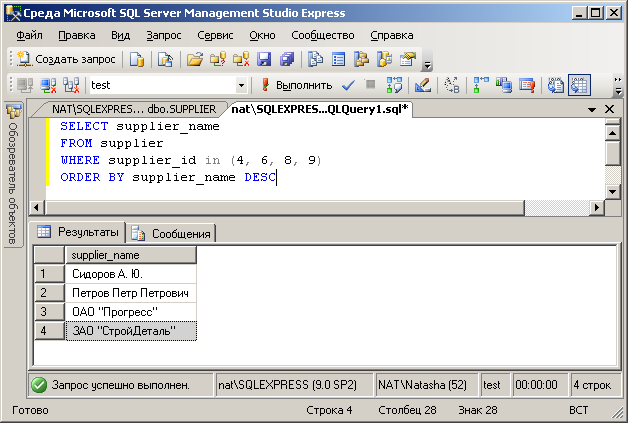The image size is (628, 423).
Task: Click the database name field showing test
Action: coord(163,85)
